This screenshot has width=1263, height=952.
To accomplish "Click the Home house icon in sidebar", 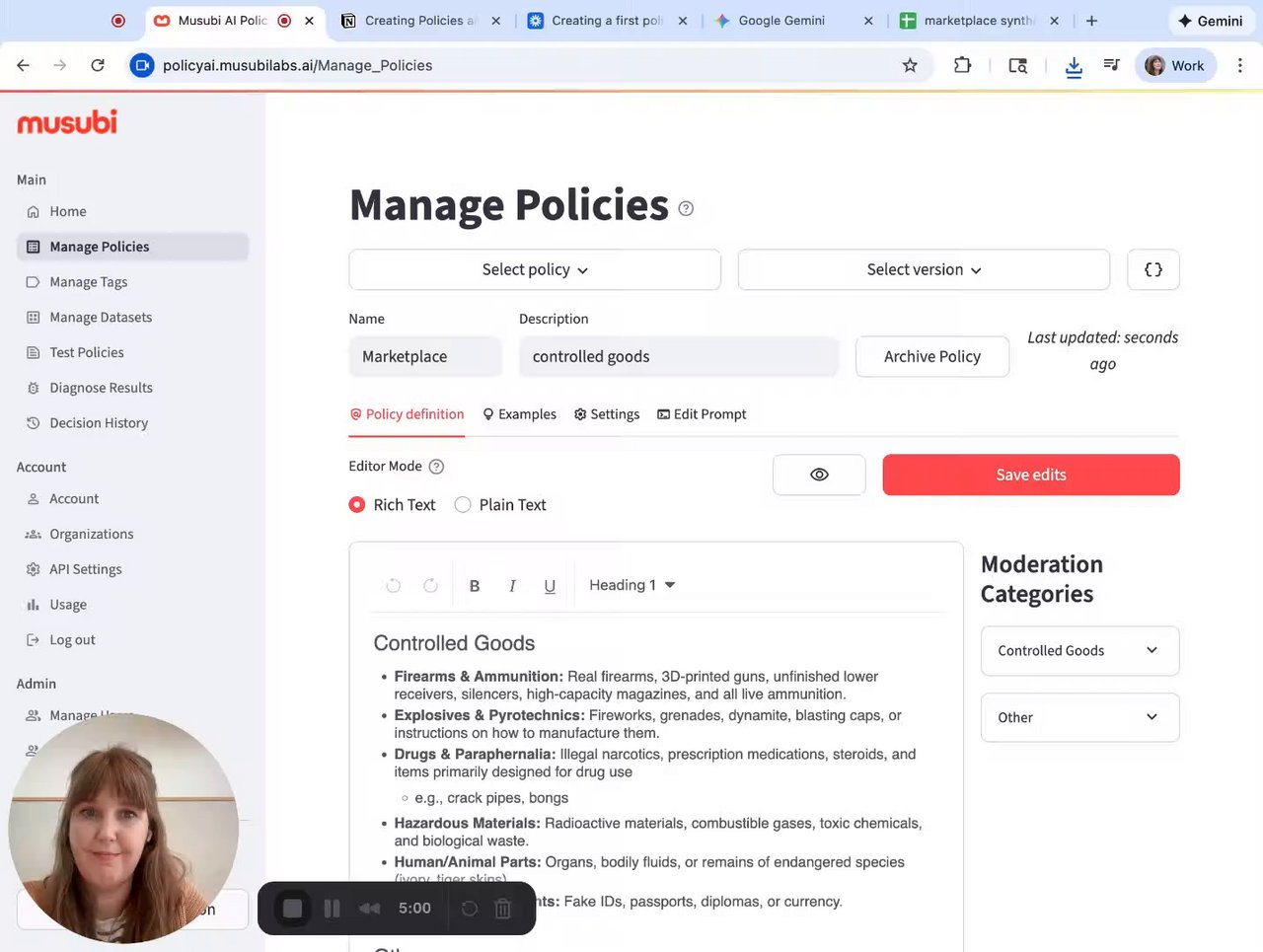I will pyautogui.click(x=33, y=211).
